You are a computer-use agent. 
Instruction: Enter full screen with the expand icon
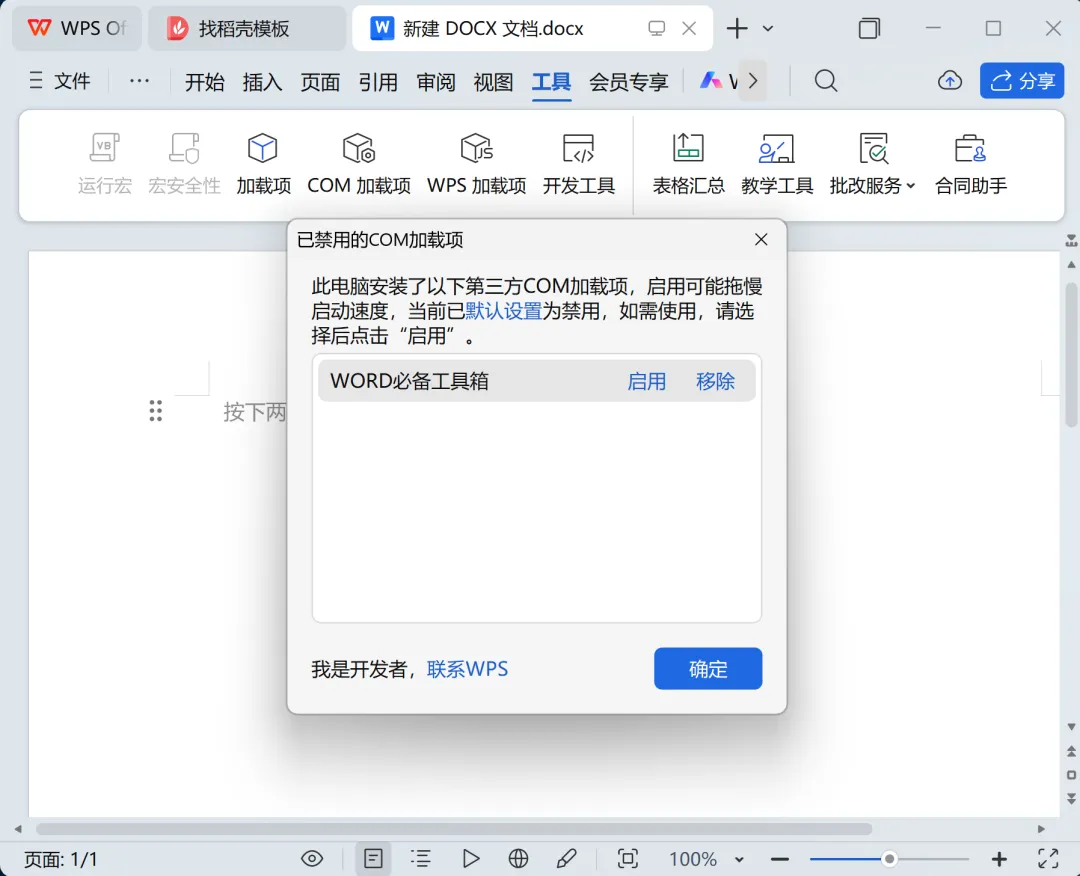click(x=1048, y=859)
